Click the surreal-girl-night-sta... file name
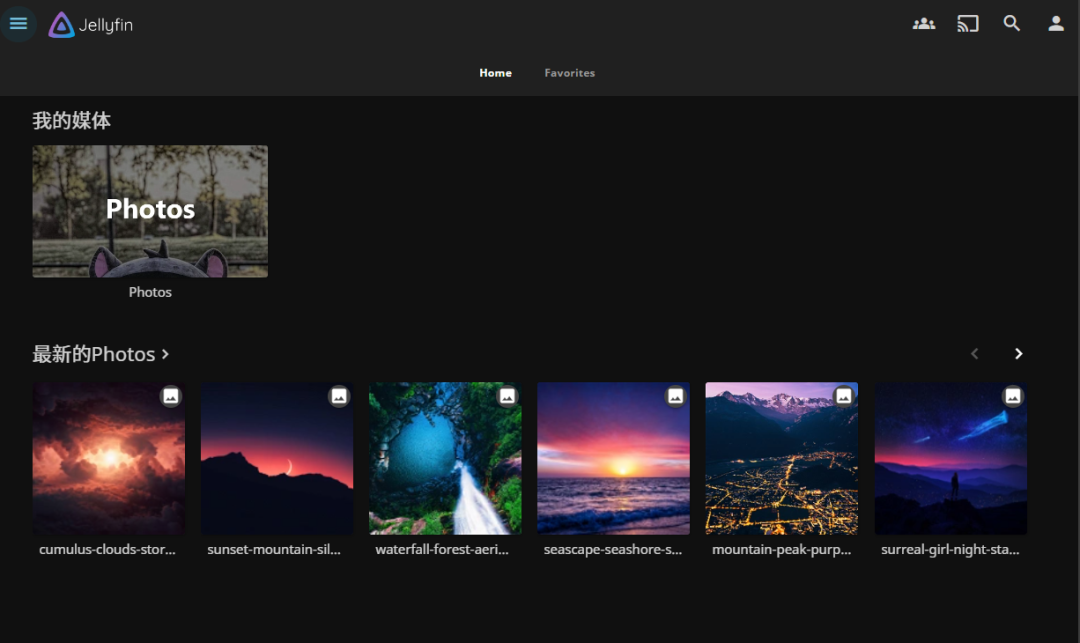The image size is (1080, 643). click(x=951, y=549)
